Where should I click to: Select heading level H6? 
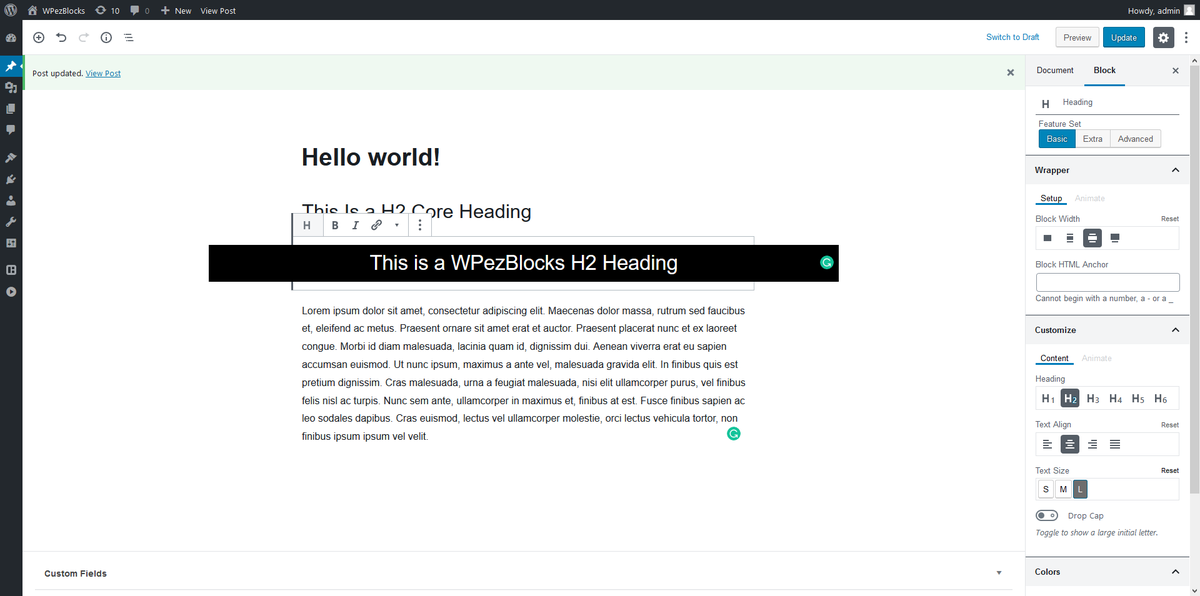(1160, 398)
